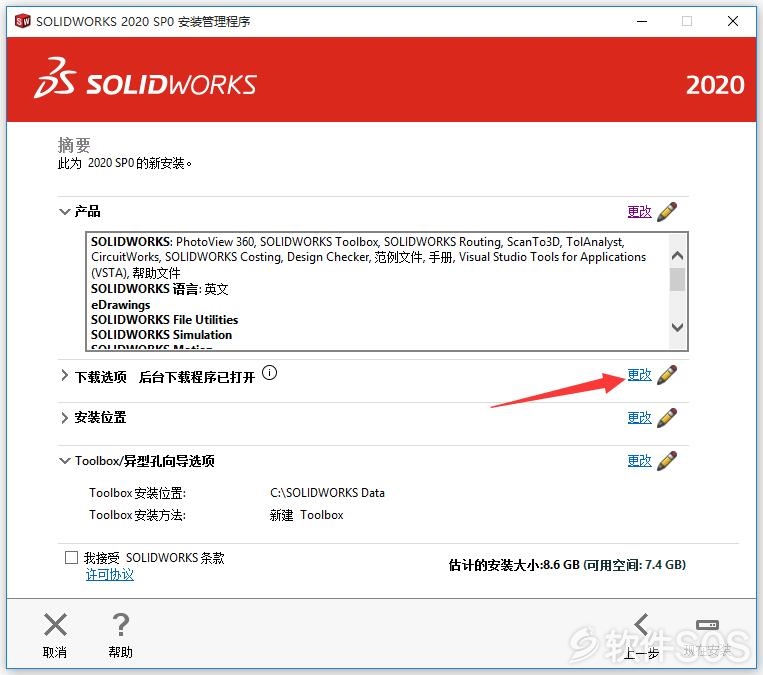
Task: Click 更改 link for Toolbox options
Action: [639, 460]
